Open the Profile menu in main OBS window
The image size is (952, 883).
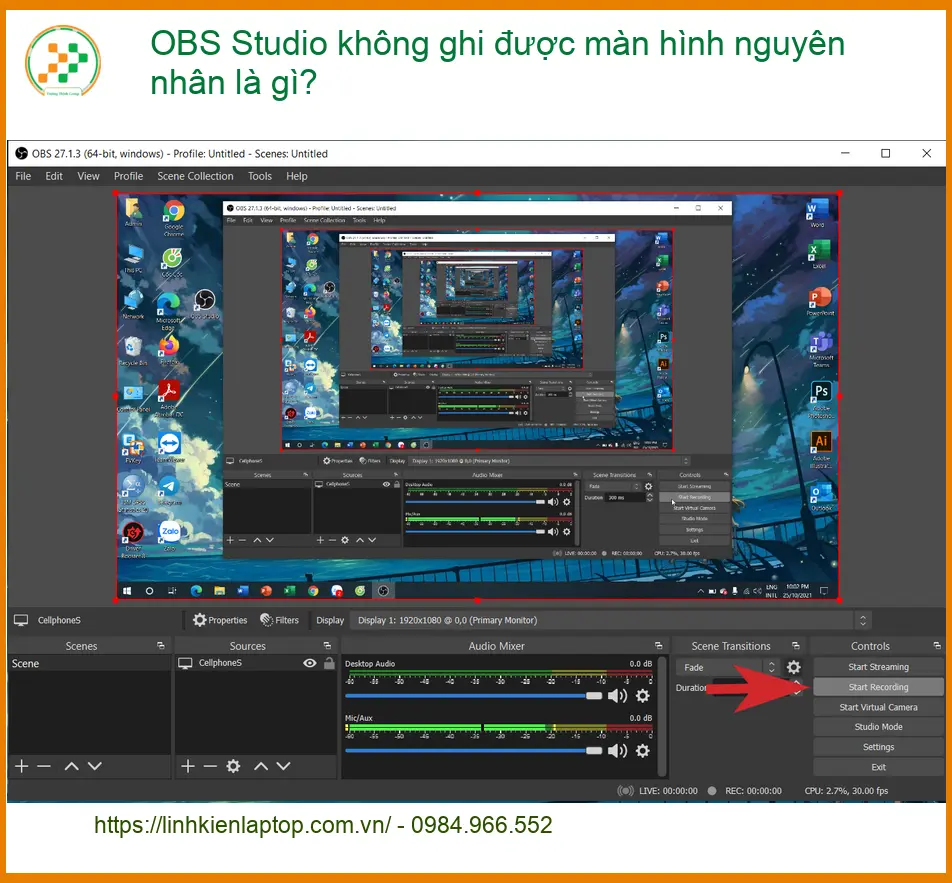pyautogui.click(x=129, y=176)
